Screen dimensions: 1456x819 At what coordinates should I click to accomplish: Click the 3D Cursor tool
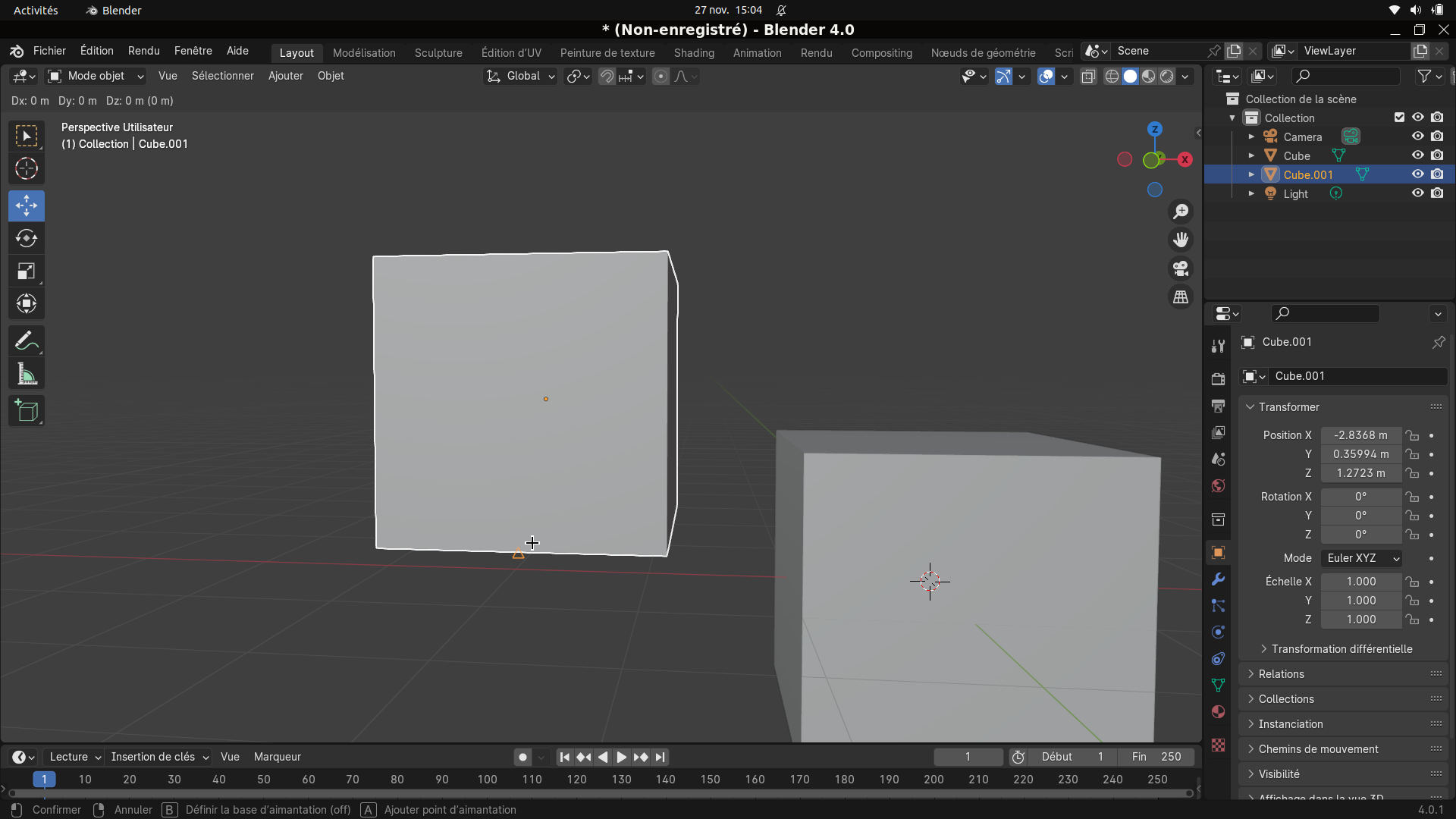pos(27,168)
